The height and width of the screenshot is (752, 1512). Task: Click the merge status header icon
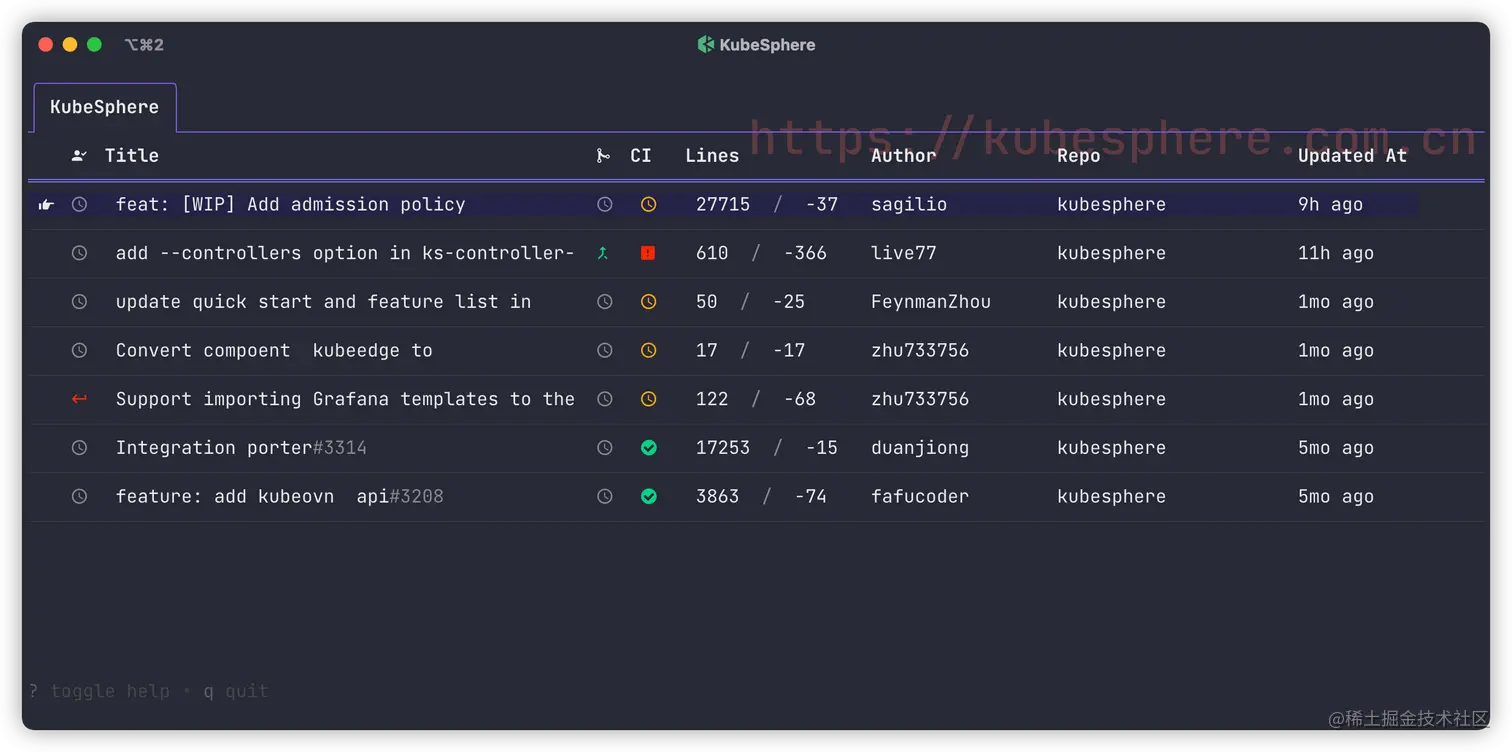click(x=603, y=156)
